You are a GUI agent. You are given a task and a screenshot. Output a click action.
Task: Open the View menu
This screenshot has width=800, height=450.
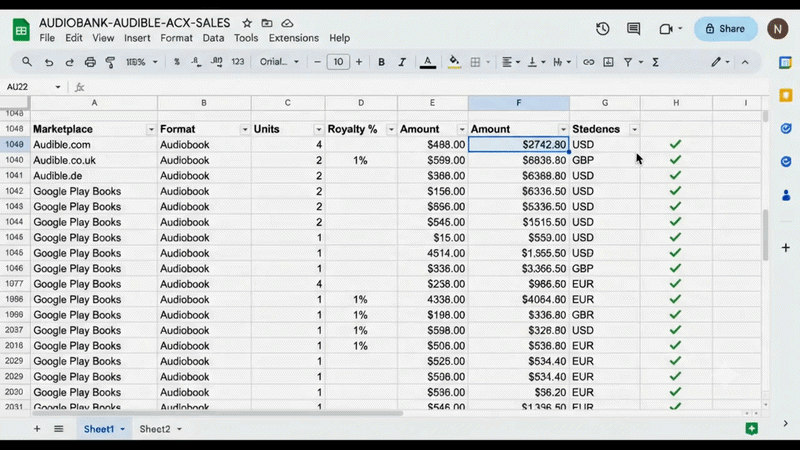[x=103, y=38]
